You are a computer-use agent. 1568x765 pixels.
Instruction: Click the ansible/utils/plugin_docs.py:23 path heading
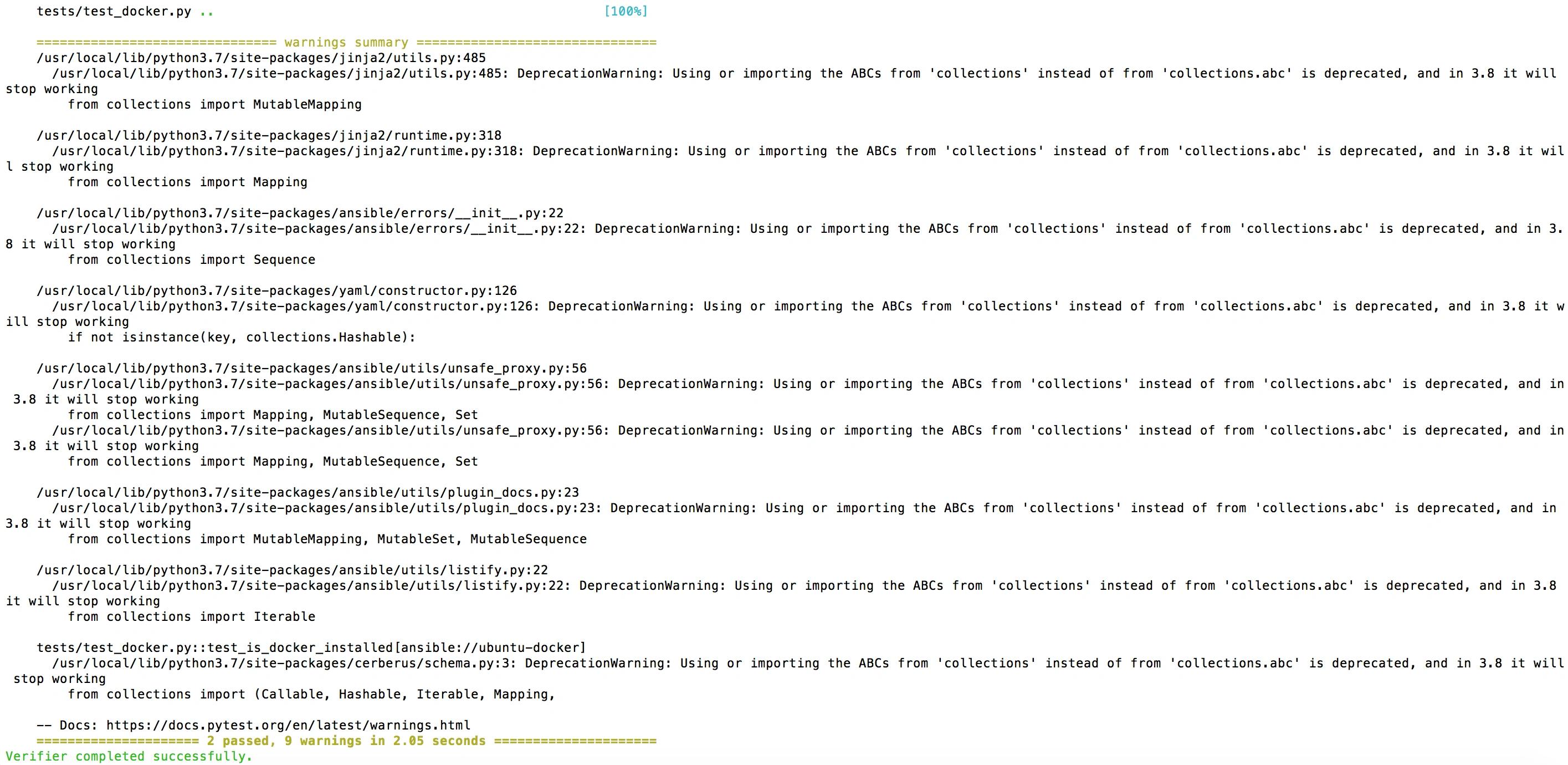(308, 493)
